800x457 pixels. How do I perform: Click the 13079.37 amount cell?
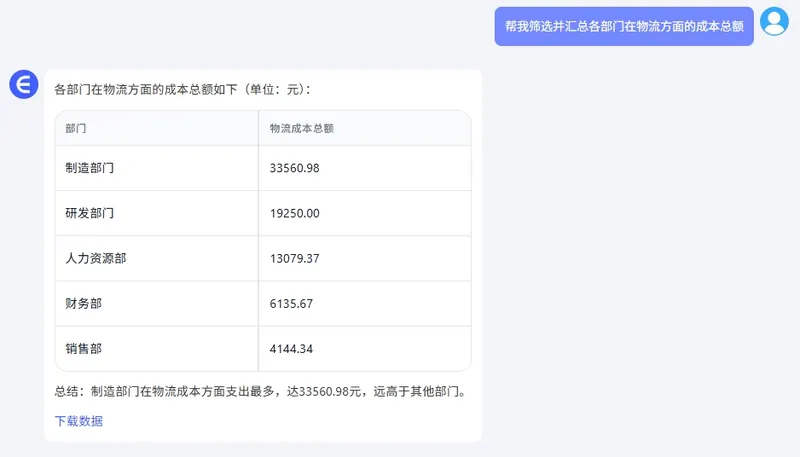(x=294, y=258)
